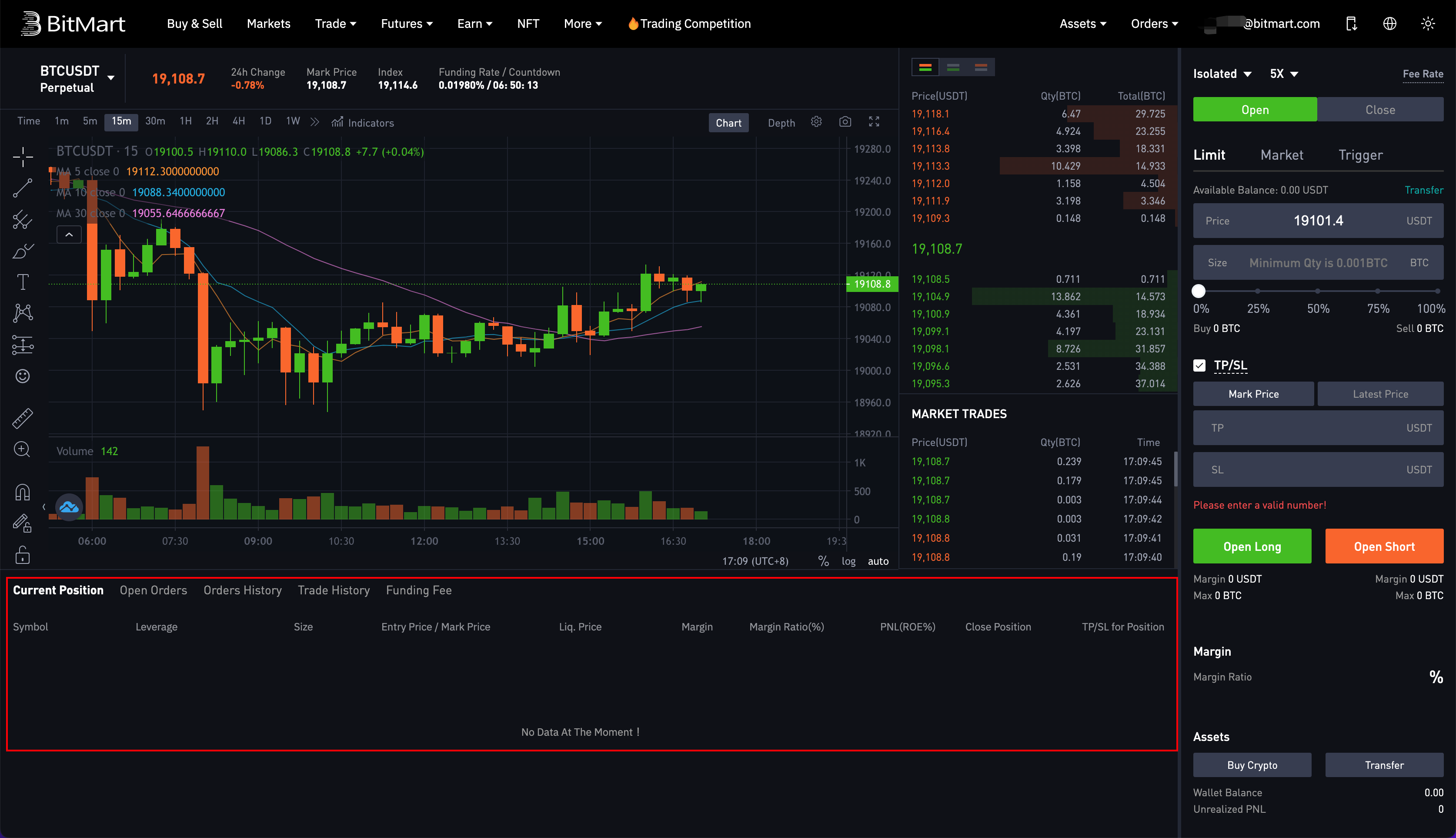Switch to Open Orders tab
The width and height of the screenshot is (1456, 838).
(x=153, y=590)
